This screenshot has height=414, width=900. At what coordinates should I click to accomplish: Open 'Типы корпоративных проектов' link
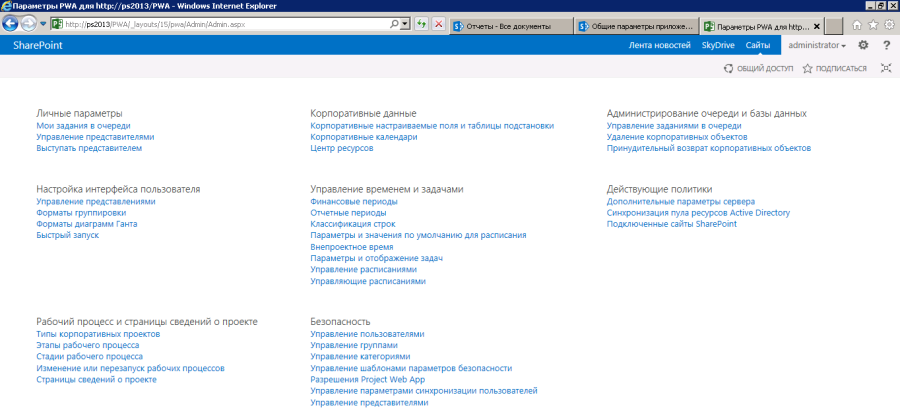tap(98, 334)
